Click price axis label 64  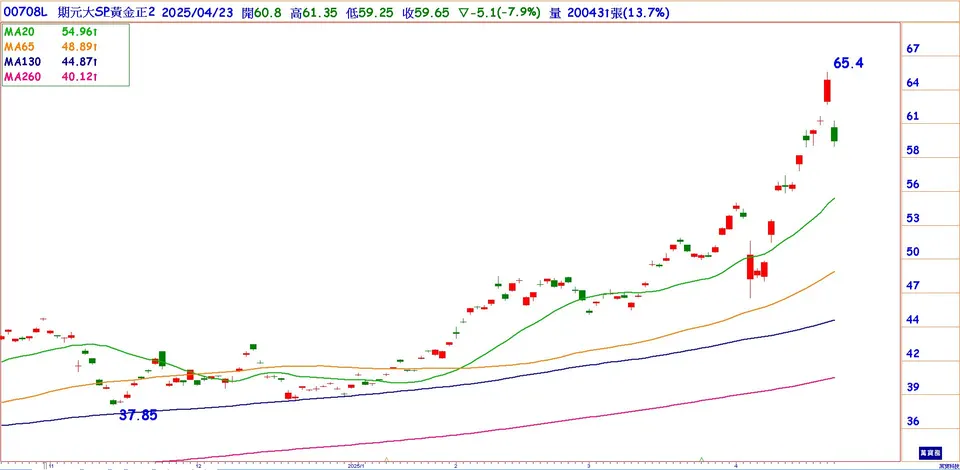[913, 83]
